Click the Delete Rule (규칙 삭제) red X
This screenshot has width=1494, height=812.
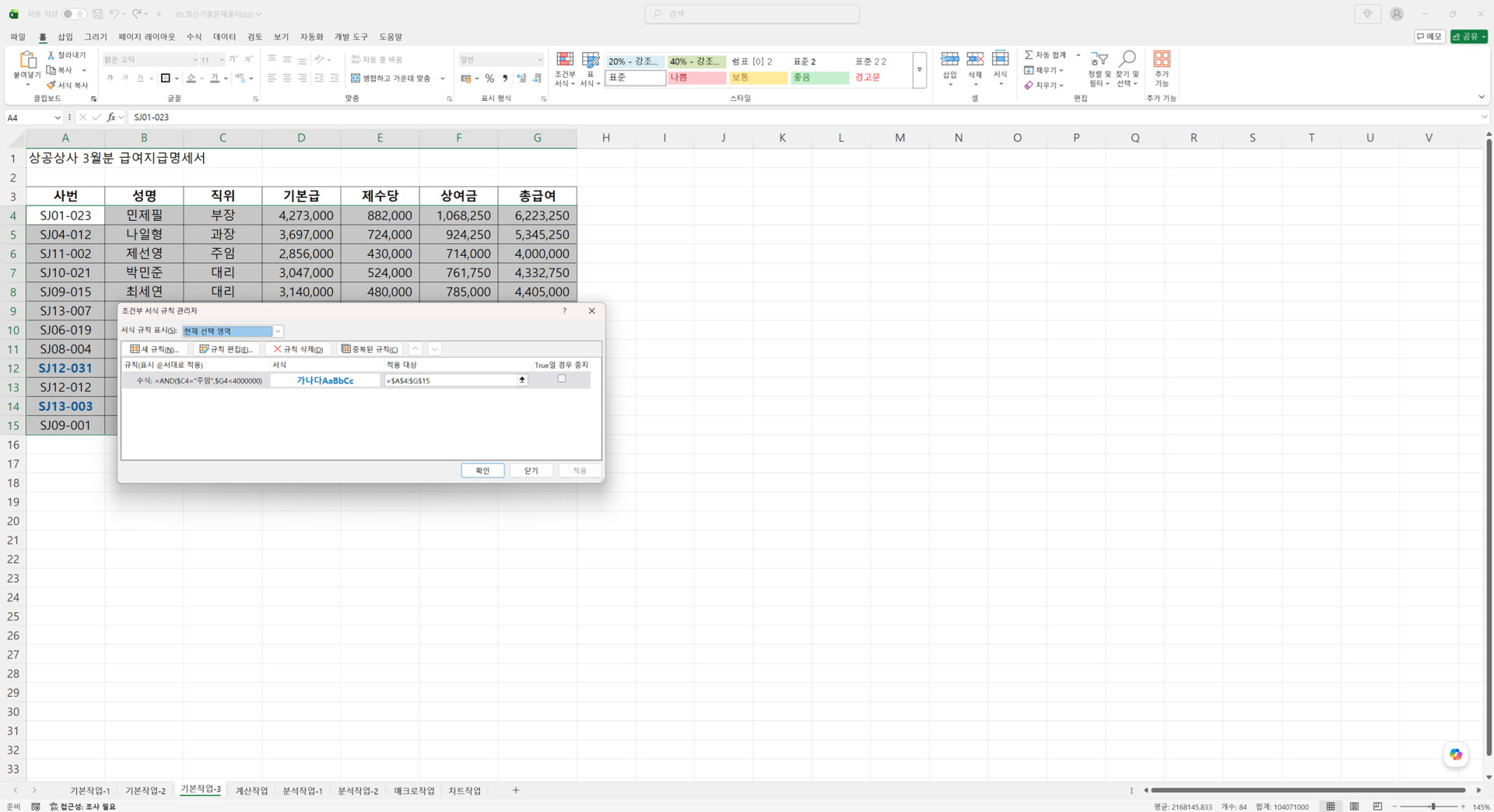click(x=277, y=349)
